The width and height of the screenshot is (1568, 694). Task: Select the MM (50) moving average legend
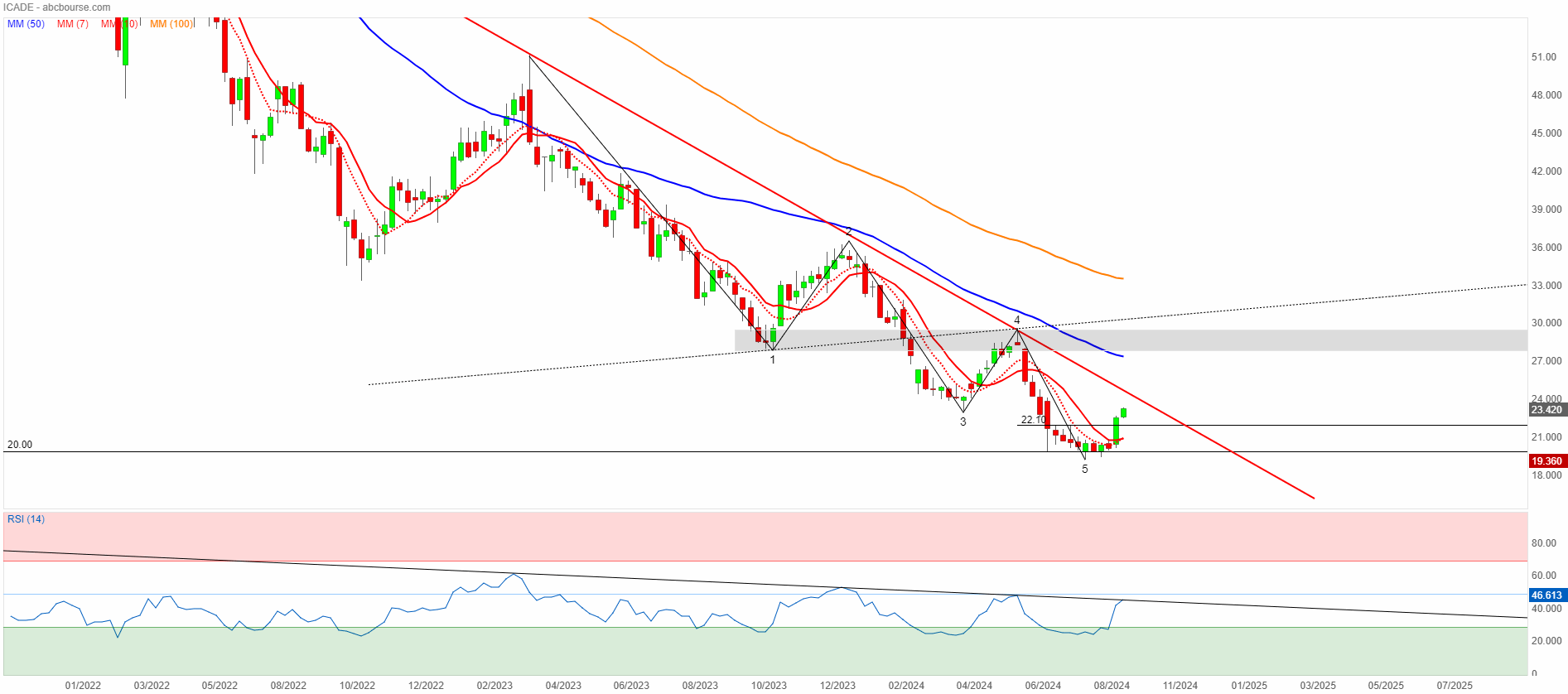click(26, 24)
